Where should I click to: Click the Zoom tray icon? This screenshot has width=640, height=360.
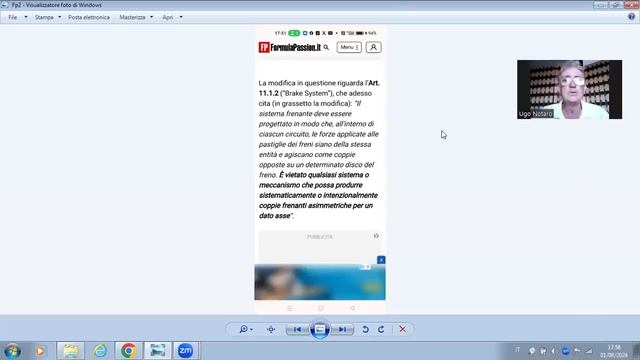(565, 351)
